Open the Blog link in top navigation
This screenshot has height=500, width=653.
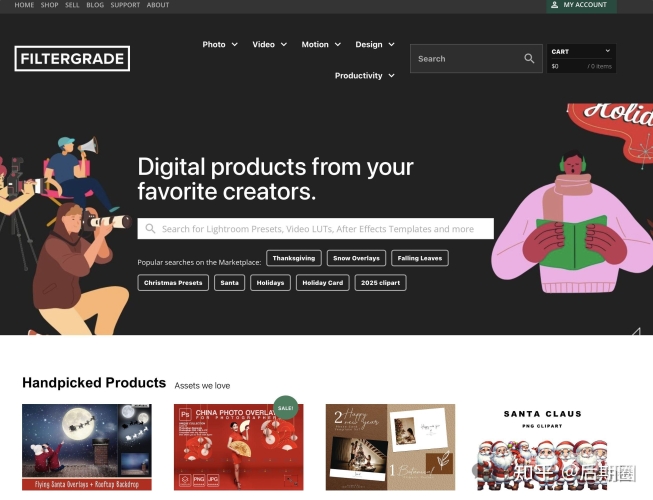[95, 5]
